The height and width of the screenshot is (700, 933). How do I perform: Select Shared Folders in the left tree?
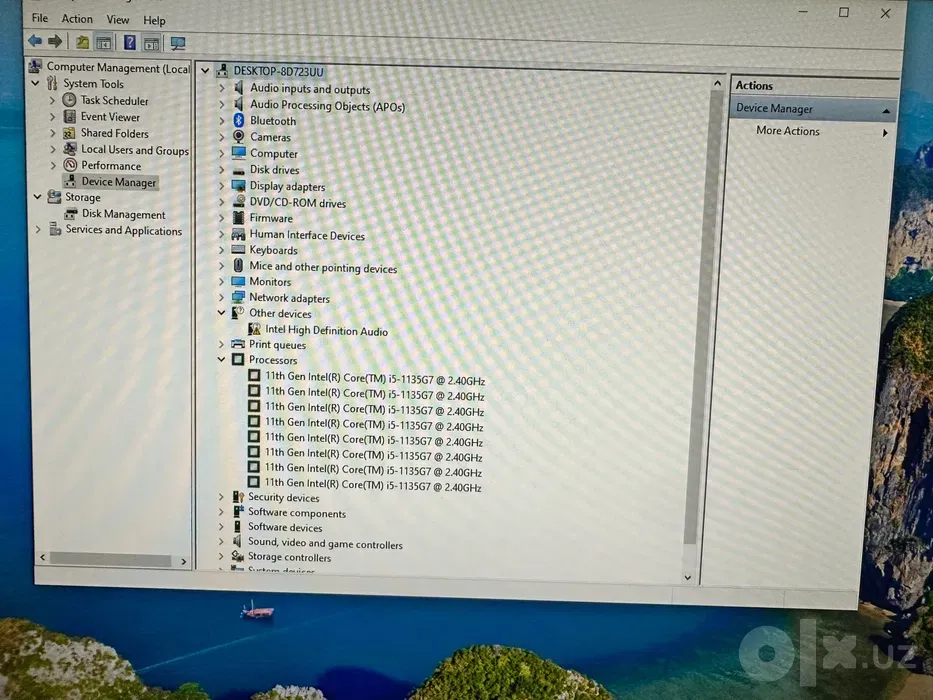click(115, 133)
